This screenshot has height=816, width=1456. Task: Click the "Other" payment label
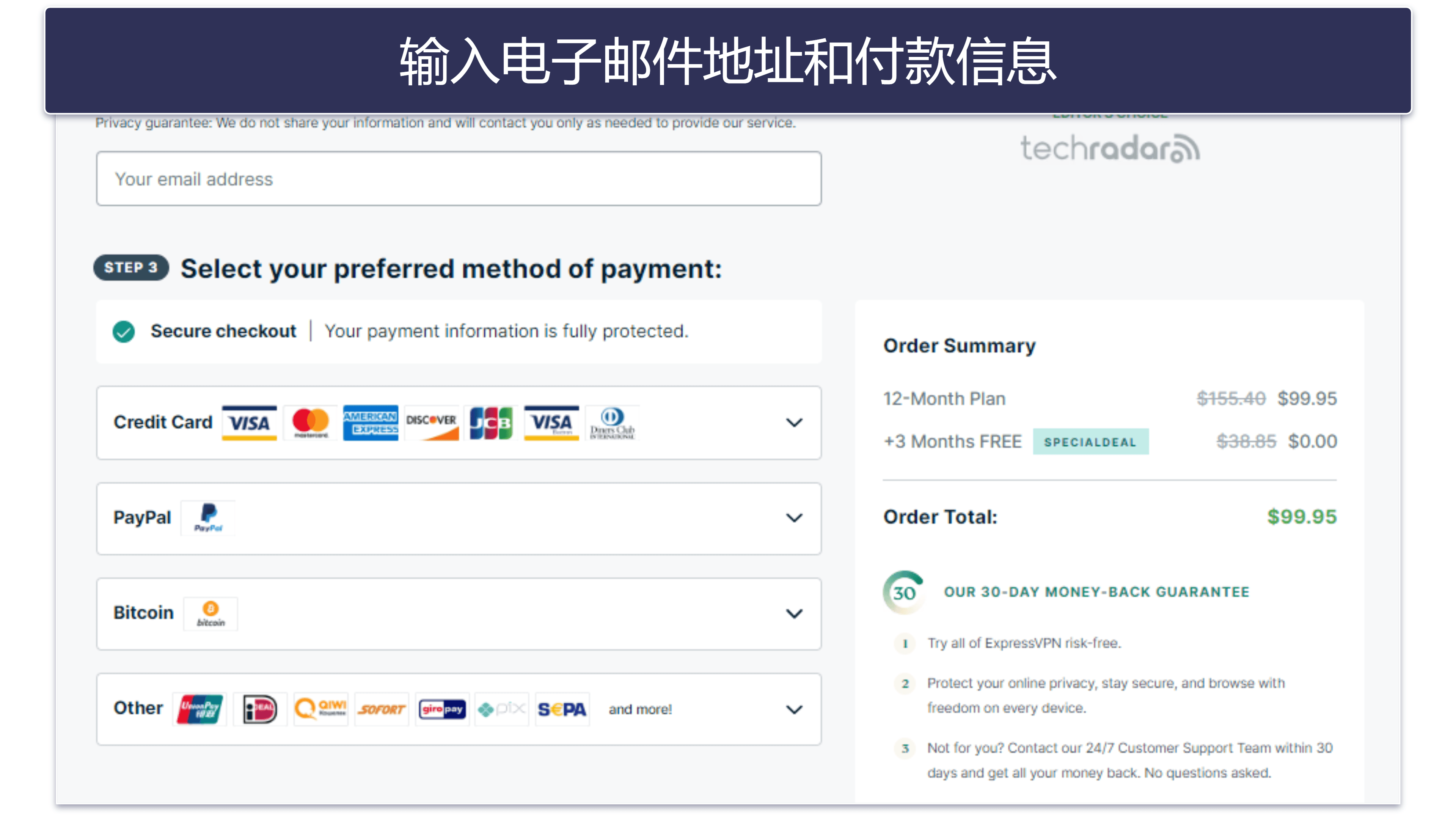pyautogui.click(x=138, y=708)
